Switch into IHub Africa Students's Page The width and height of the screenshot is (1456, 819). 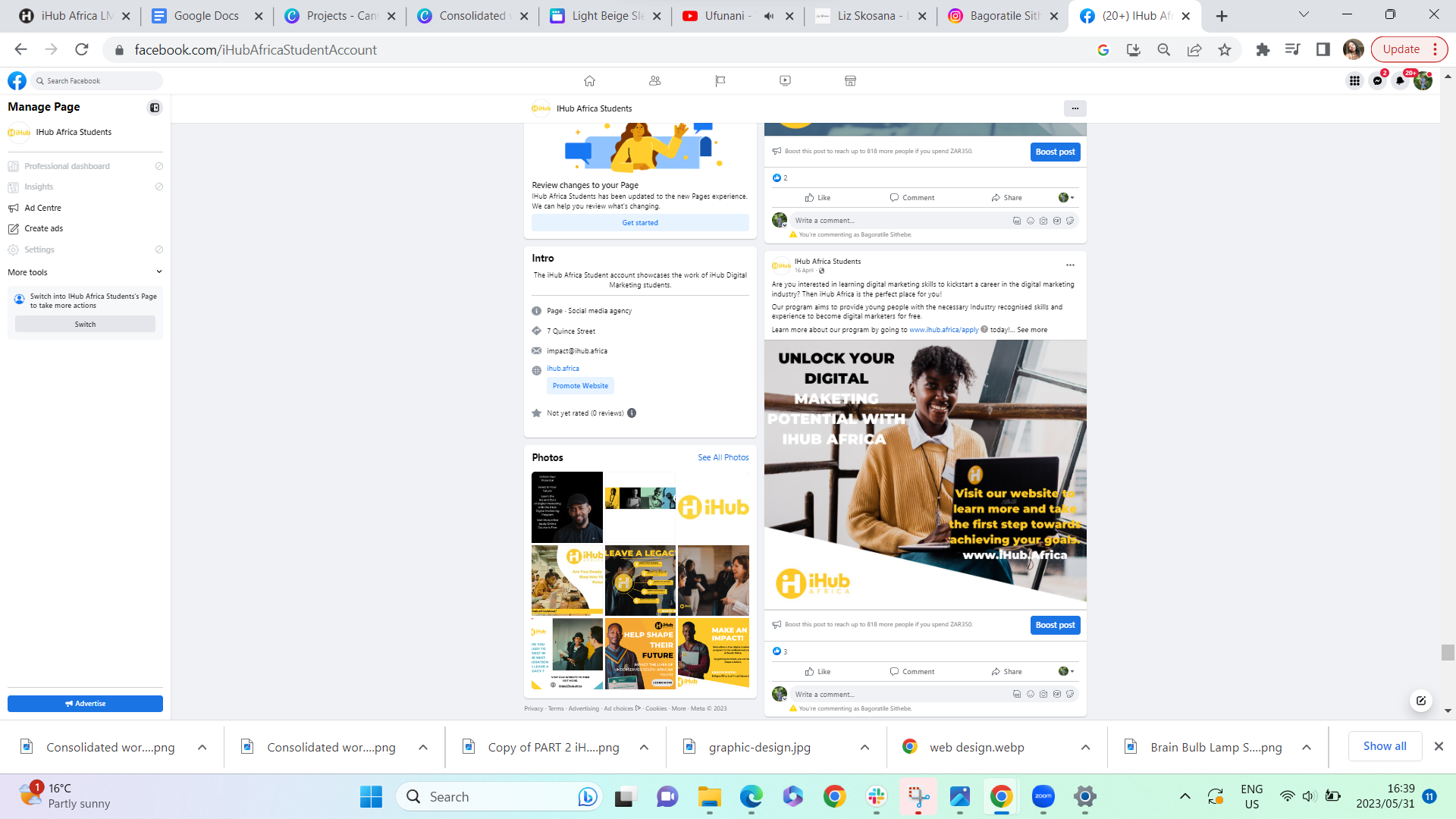(85, 325)
